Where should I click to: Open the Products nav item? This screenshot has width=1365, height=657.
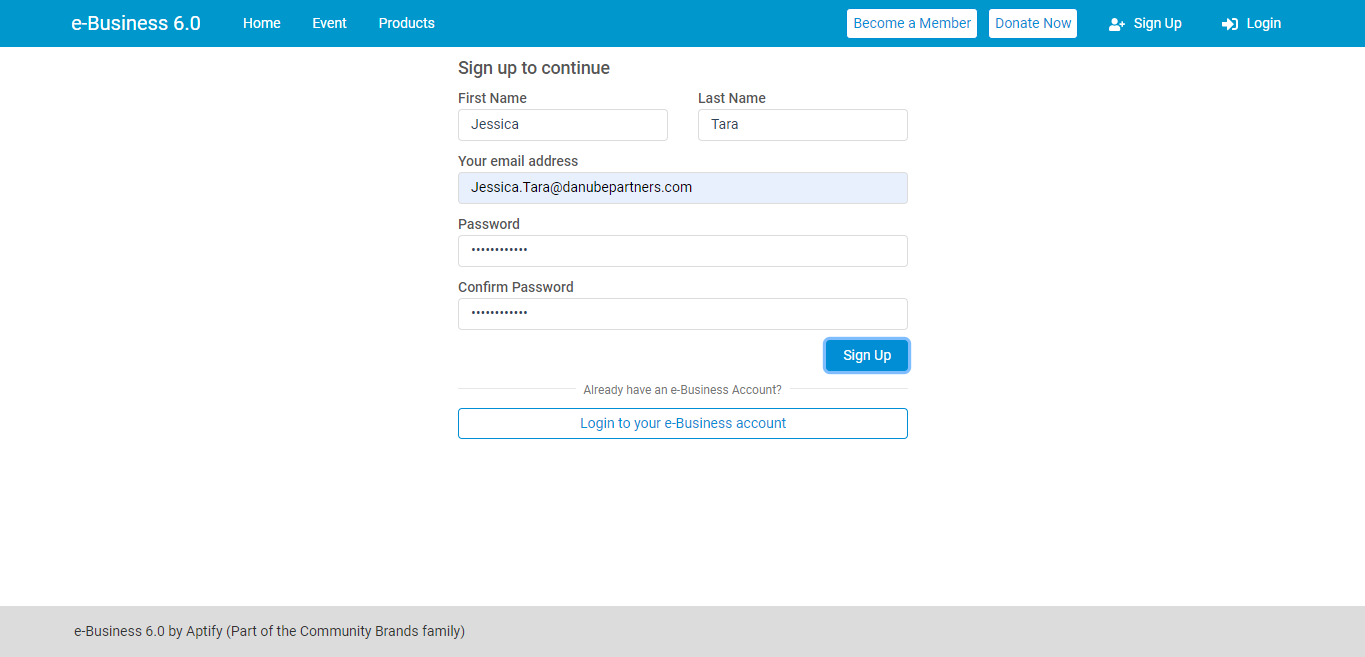(x=407, y=23)
